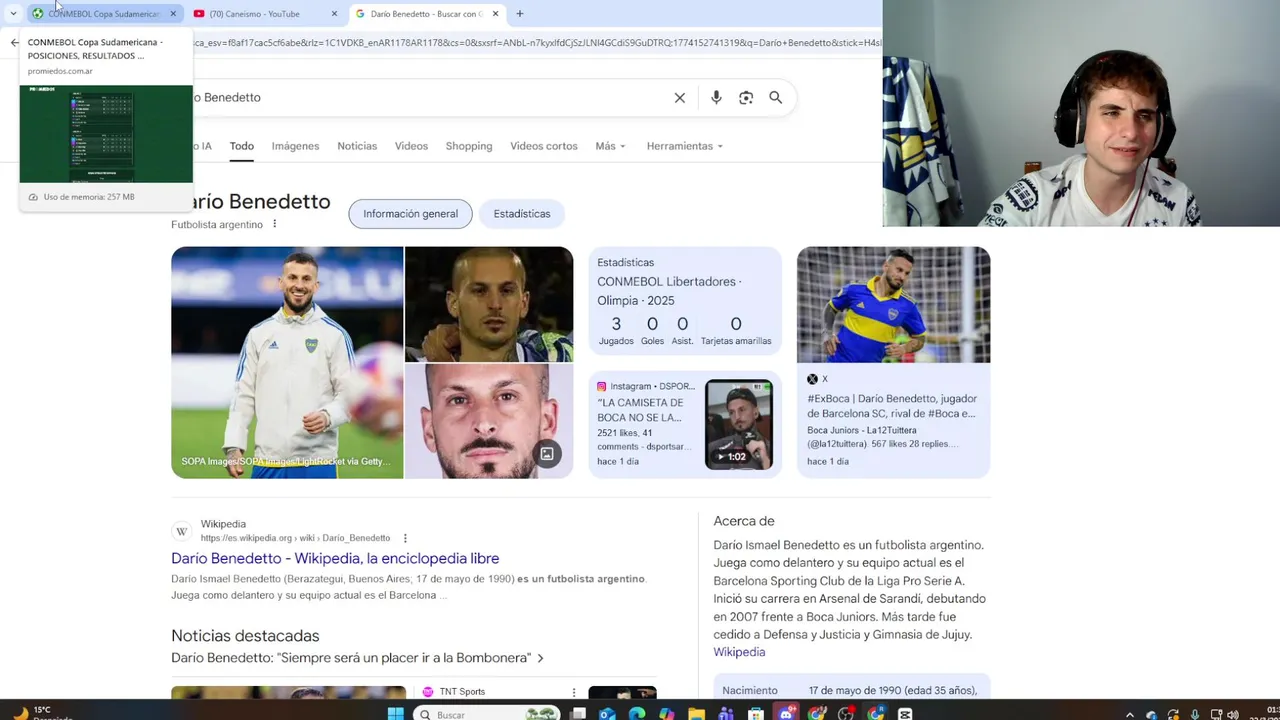Start voice search with the microphone icon
This screenshot has height=720, width=1280.
[716, 97]
